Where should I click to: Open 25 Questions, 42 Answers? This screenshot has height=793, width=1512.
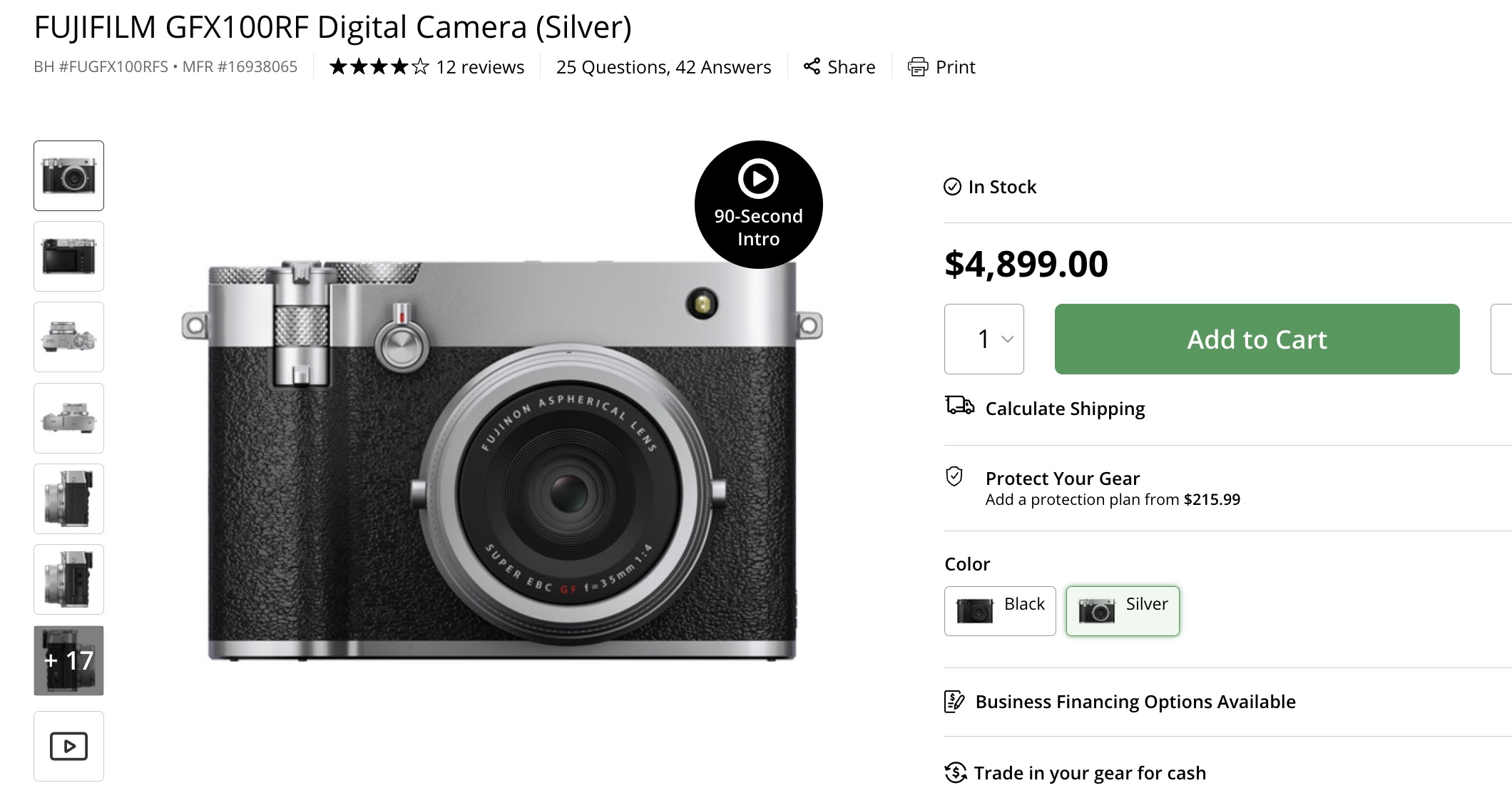pyautogui.click(x=663, y=66)
